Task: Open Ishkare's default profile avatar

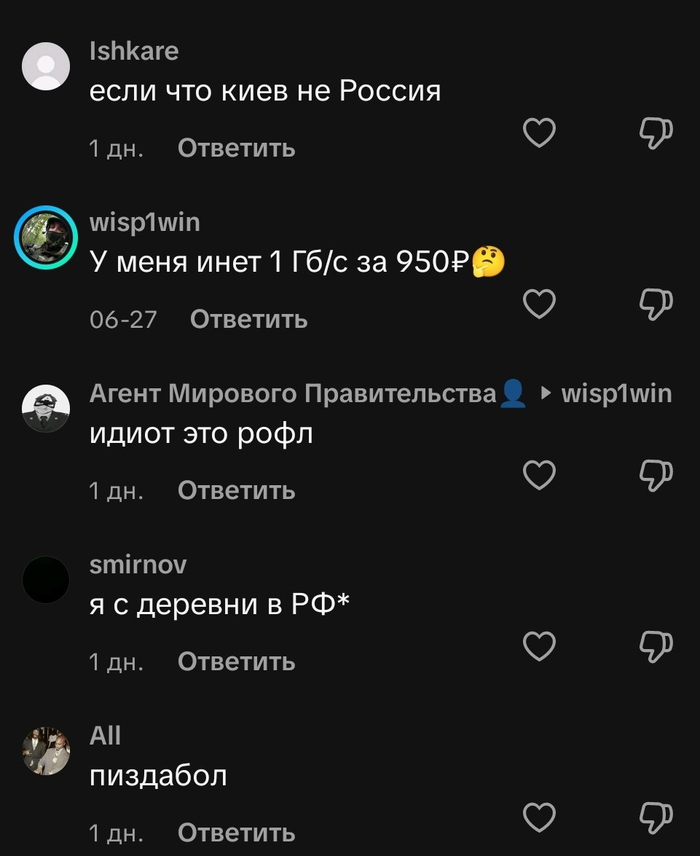Action: click(x=46, y=66)
